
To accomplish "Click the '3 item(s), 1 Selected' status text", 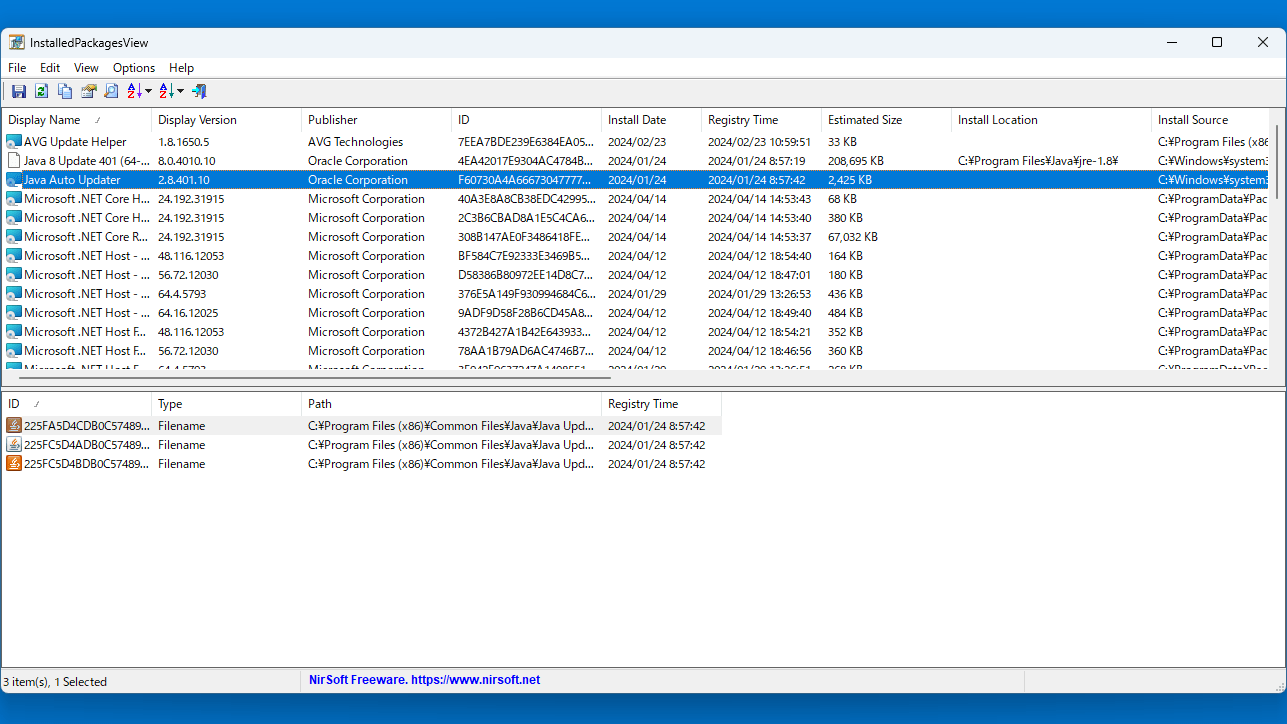I will coord(55,681).
